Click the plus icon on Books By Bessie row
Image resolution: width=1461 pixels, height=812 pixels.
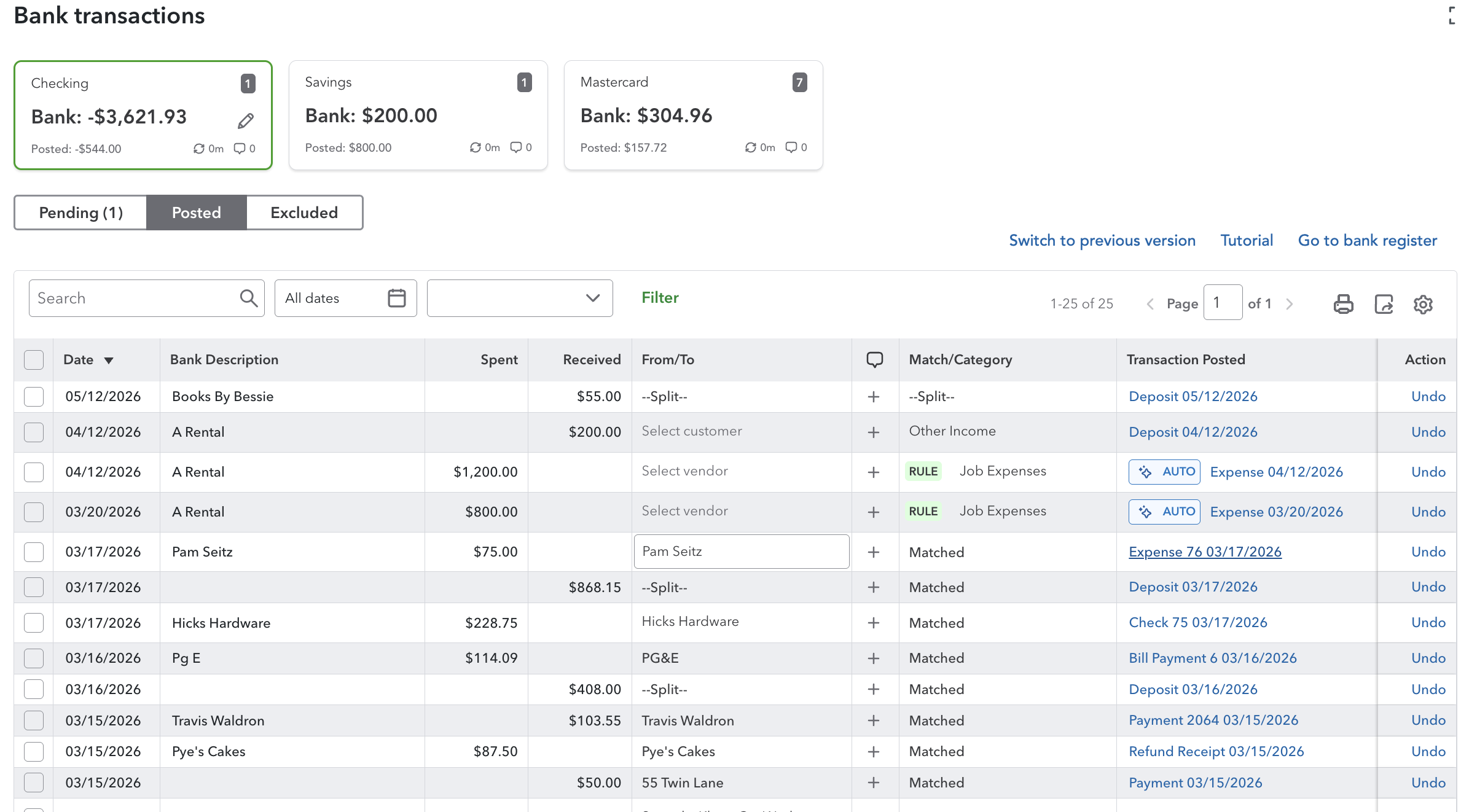[873, 397]
